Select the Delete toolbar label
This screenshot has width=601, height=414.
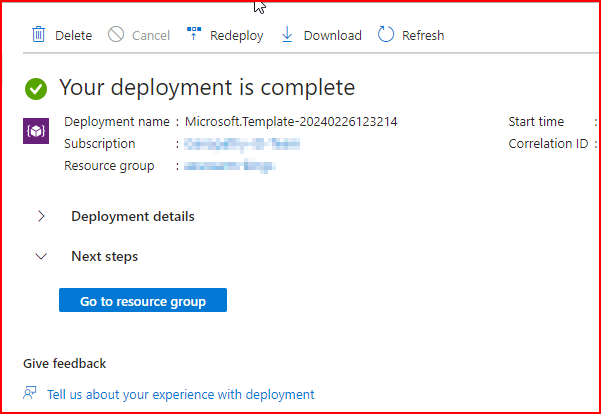tap(74, 35)
